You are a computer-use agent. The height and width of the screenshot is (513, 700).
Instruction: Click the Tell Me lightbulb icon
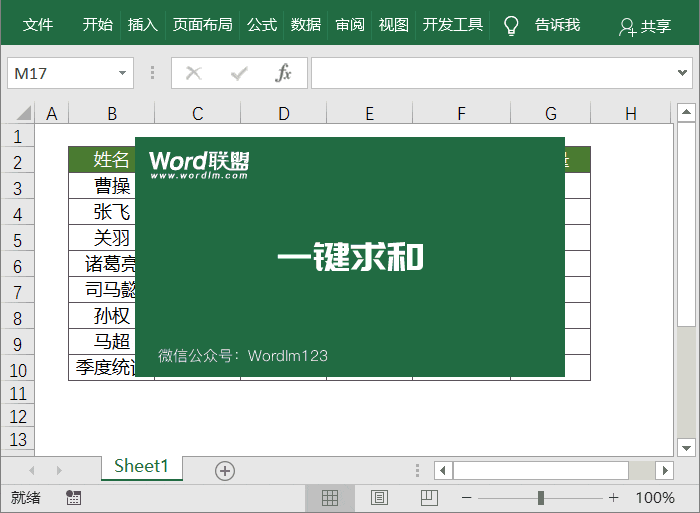(x=511, y=25)
